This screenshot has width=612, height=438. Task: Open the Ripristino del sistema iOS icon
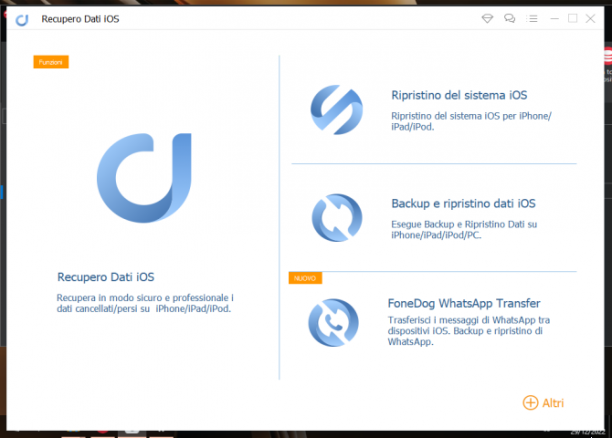[x=336, y=110]
